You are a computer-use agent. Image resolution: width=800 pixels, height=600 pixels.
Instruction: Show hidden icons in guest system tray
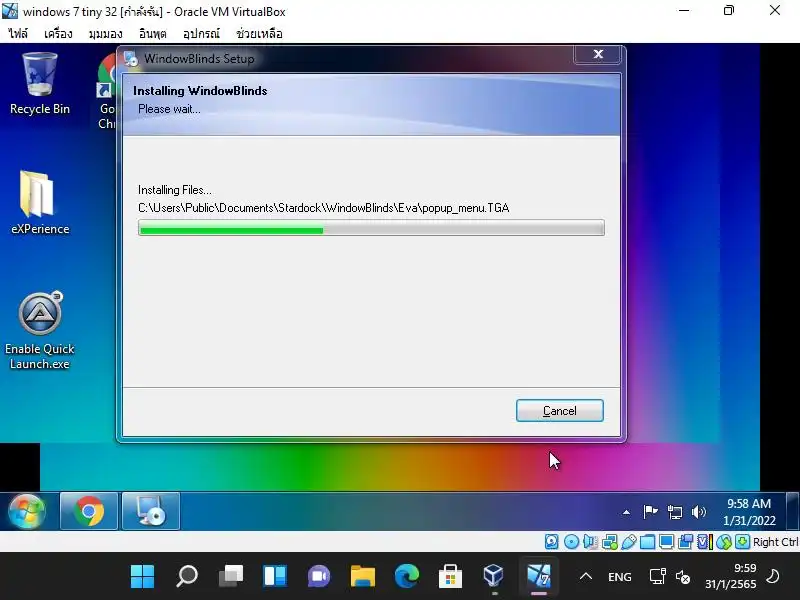626,512
